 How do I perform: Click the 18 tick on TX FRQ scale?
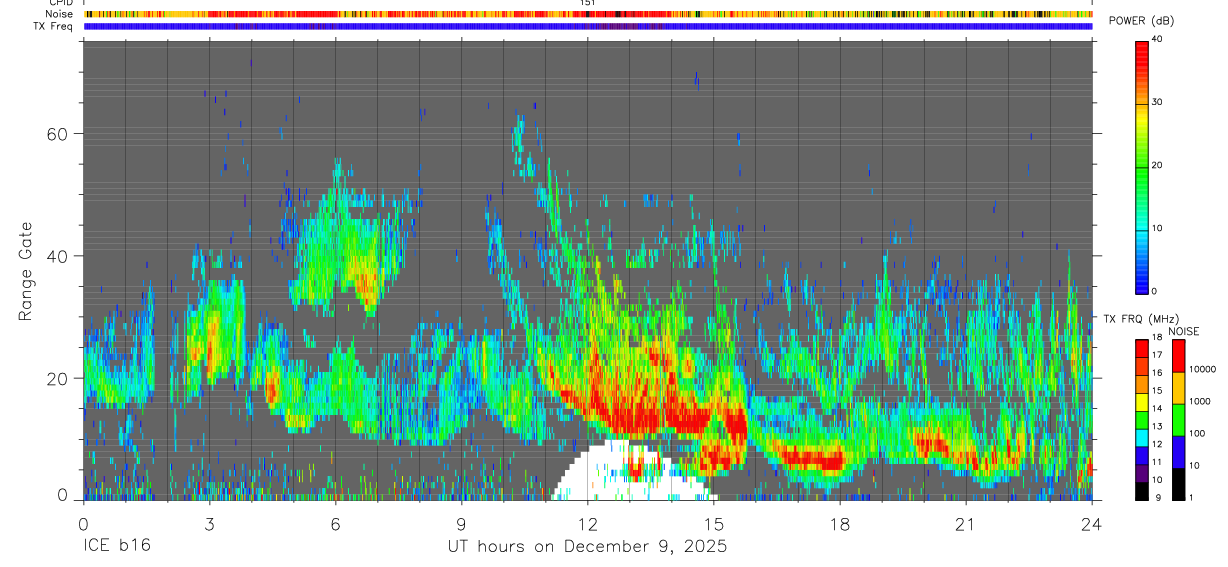point(1157,338)
